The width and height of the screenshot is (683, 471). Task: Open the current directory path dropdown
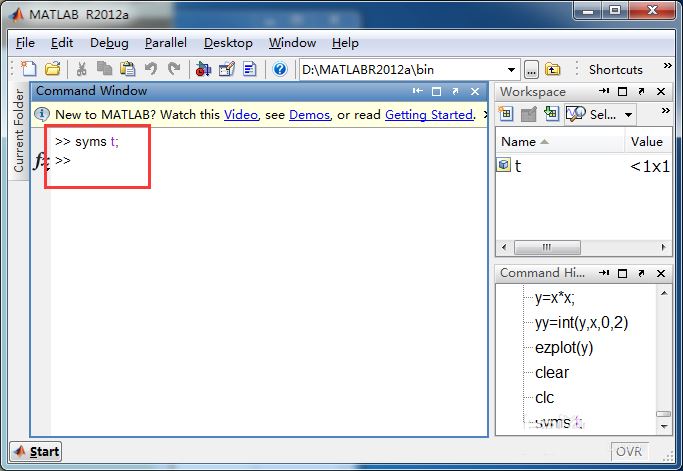[x=511, y=70]
